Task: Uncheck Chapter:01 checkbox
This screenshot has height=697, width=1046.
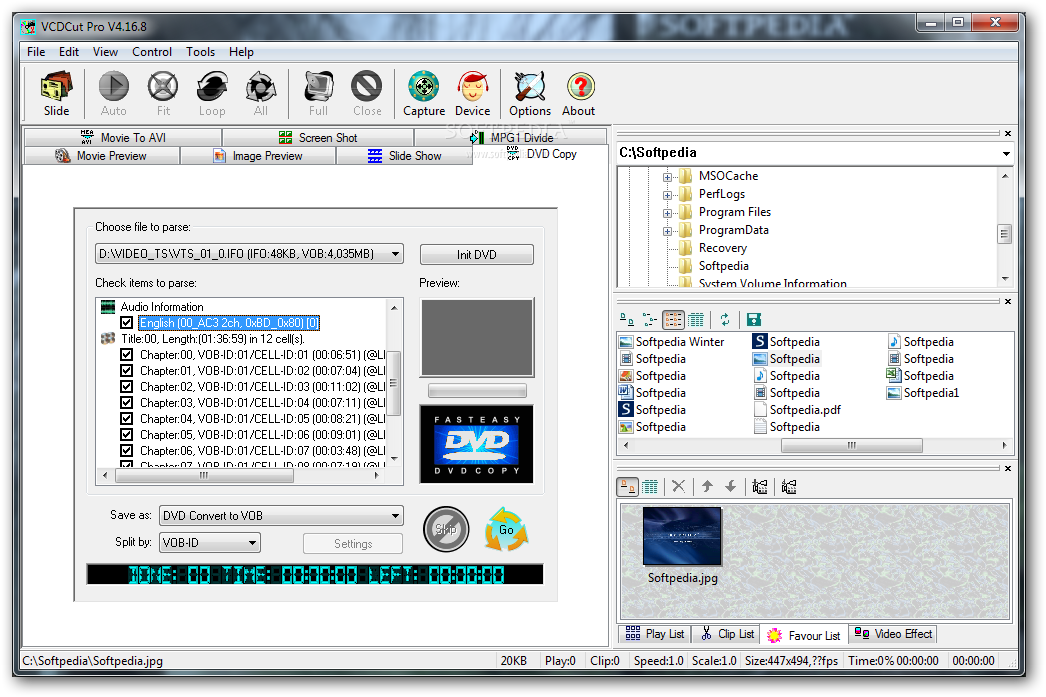Action: click(x=126, y=371)
